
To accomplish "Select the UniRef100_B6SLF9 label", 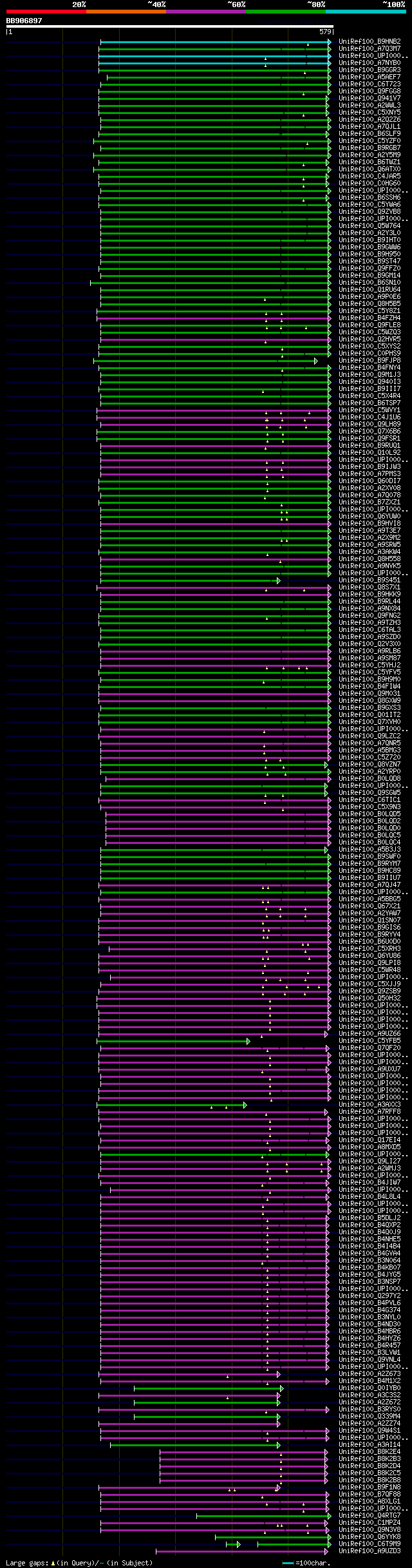I will (370, 134).
